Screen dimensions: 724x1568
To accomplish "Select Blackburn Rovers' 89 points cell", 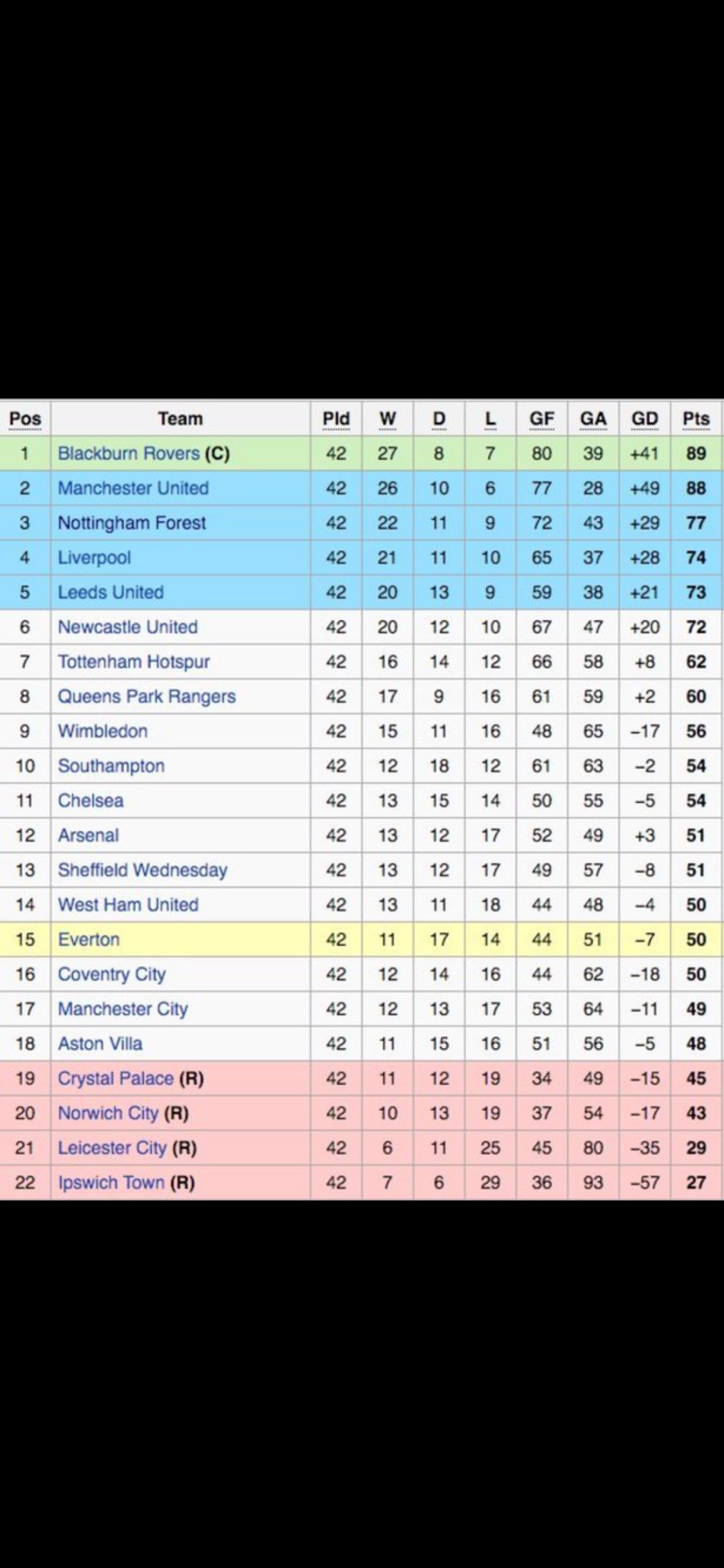I will [x=696, y=453].
